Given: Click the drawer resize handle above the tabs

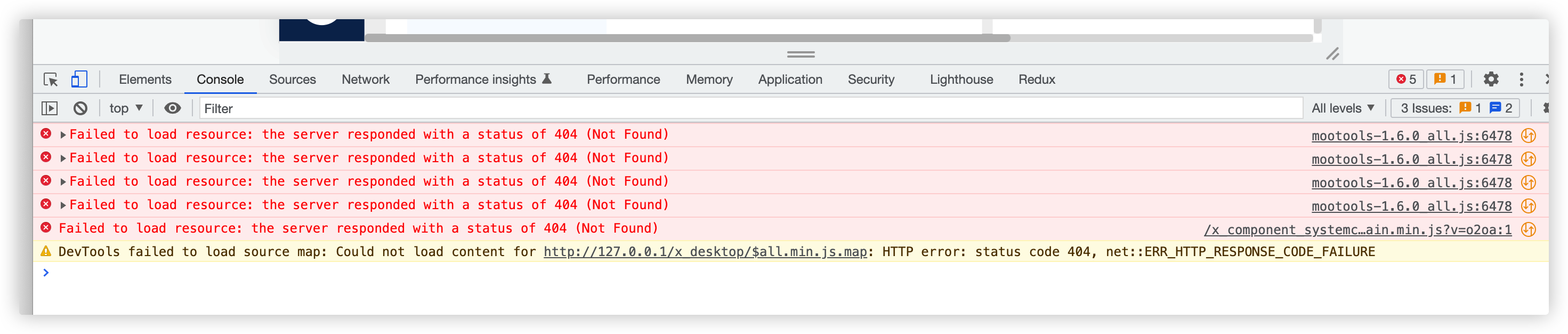Looking at the screenshot, I should click(x=801, y=54).
